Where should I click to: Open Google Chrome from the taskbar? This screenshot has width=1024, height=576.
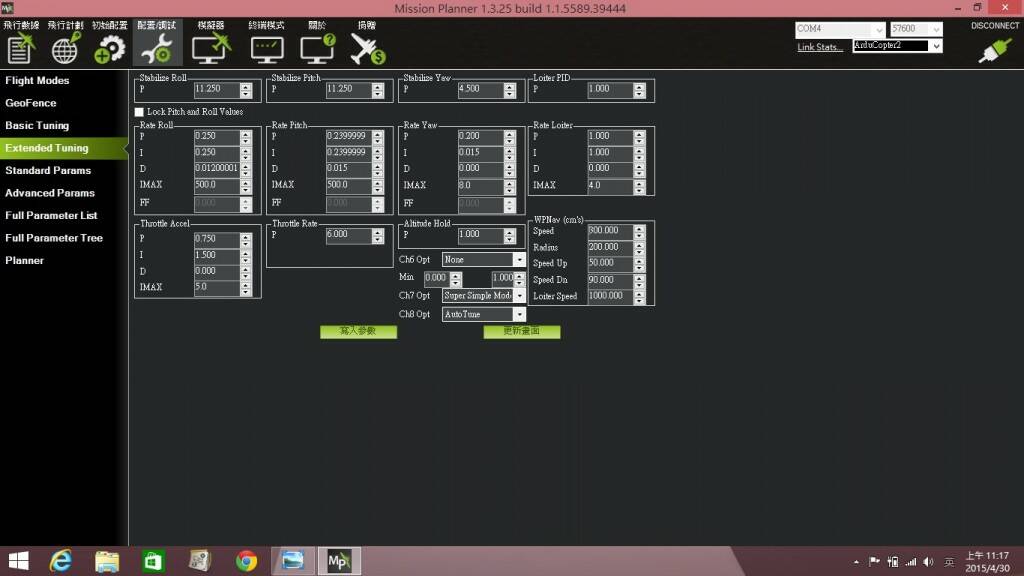pyautogui.click(x=246, y=561)
